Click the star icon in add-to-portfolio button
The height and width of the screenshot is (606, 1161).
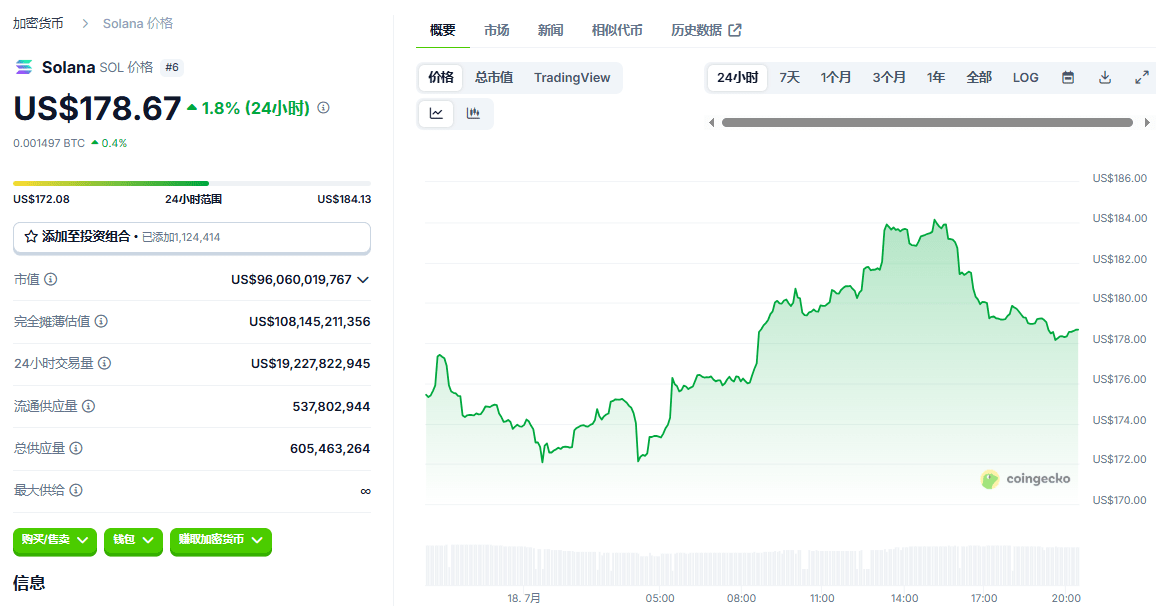click(31, 237)
